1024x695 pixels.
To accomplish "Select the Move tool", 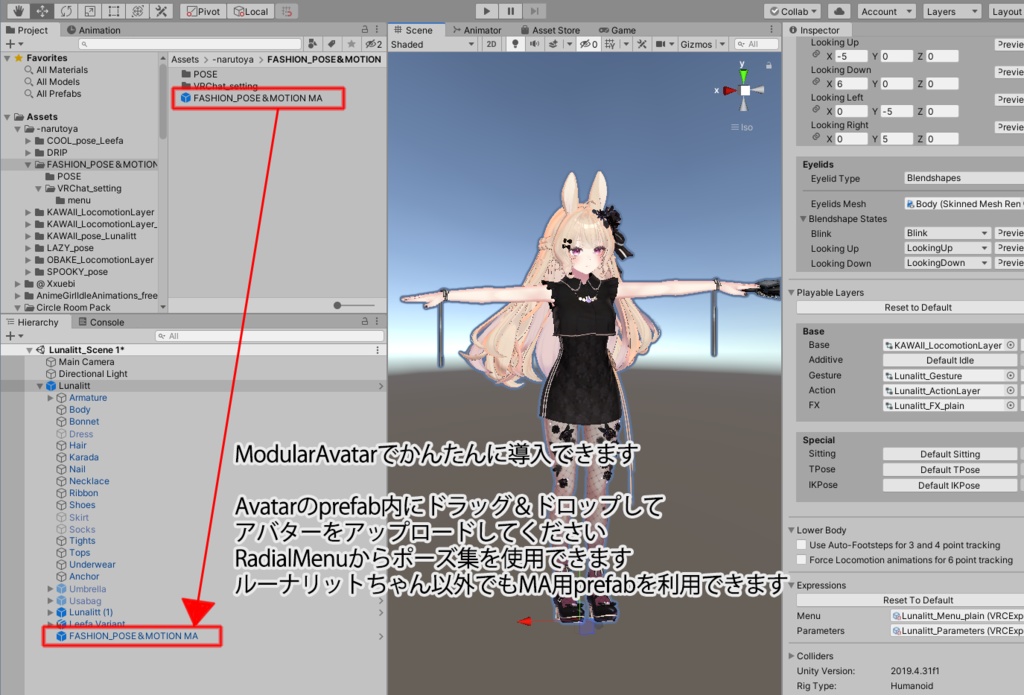I will (42, 11).
